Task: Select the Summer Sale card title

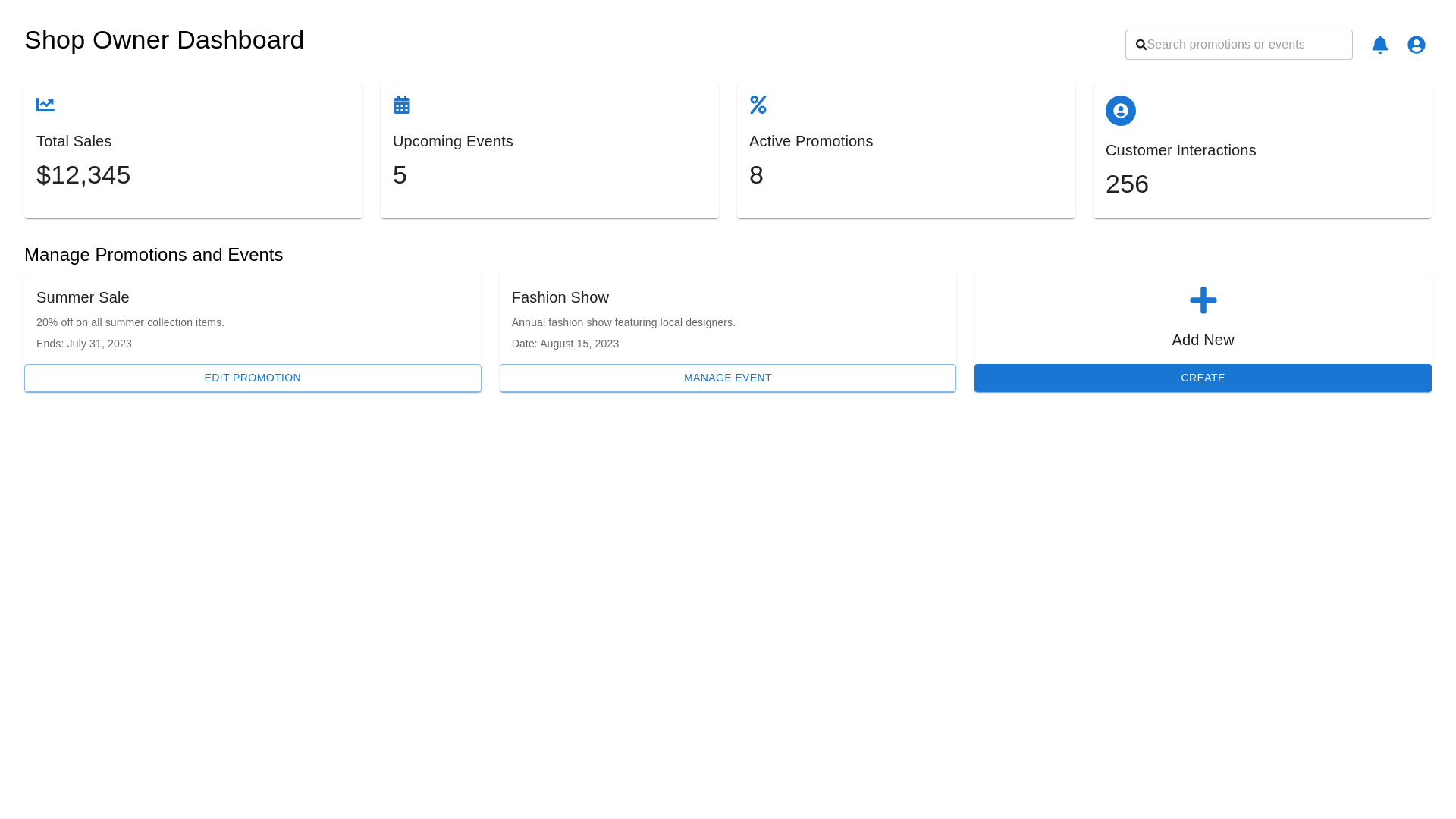Action: click(83, 297)
